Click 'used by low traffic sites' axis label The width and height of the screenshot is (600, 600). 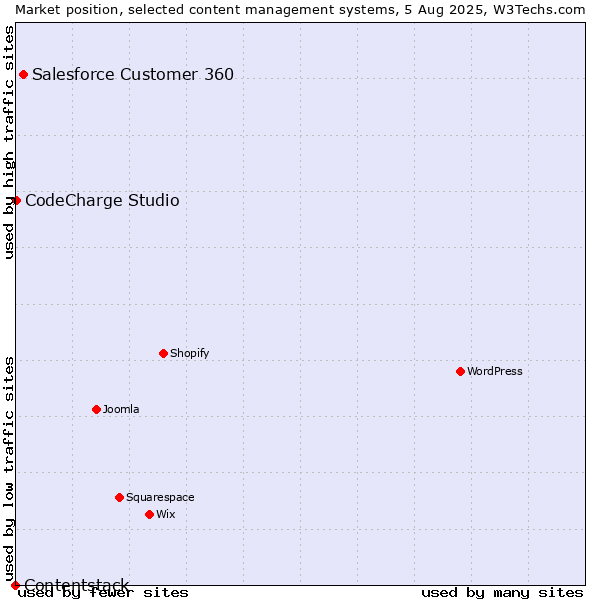pos(8,469)
